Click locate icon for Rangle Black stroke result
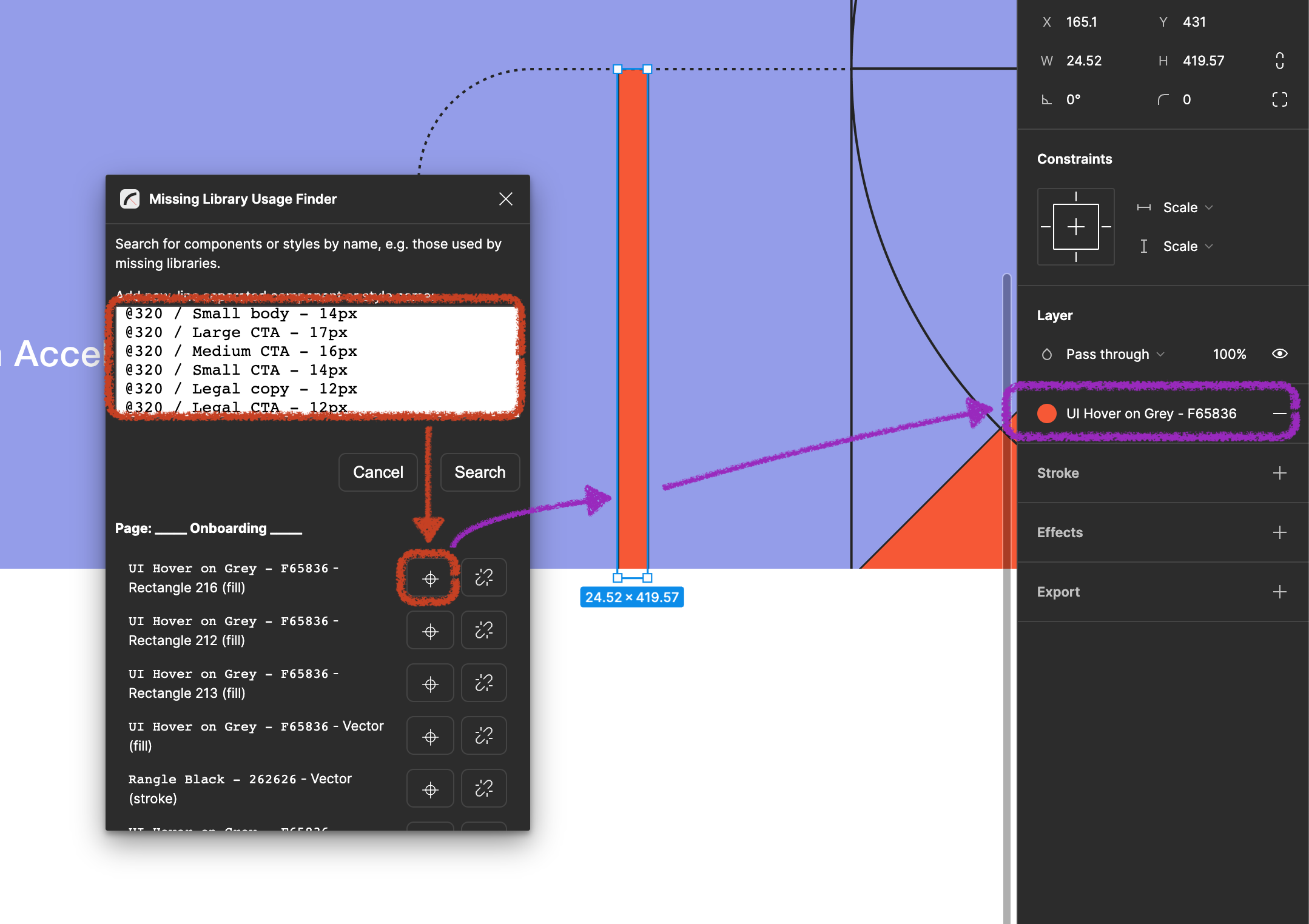This screenshot has height=924, width=1309. (430, 789)
